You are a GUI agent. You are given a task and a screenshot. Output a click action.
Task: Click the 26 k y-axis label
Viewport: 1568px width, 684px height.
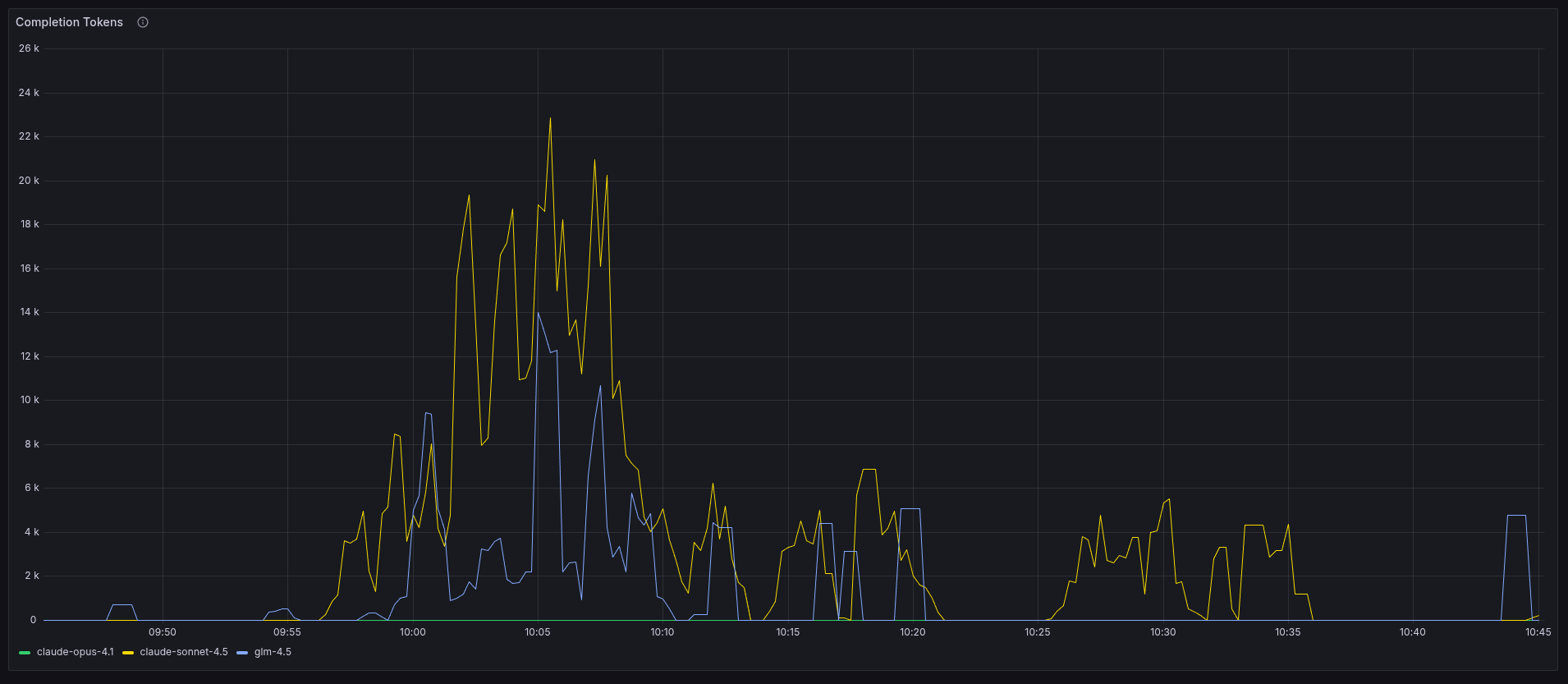tap(29, 48)
